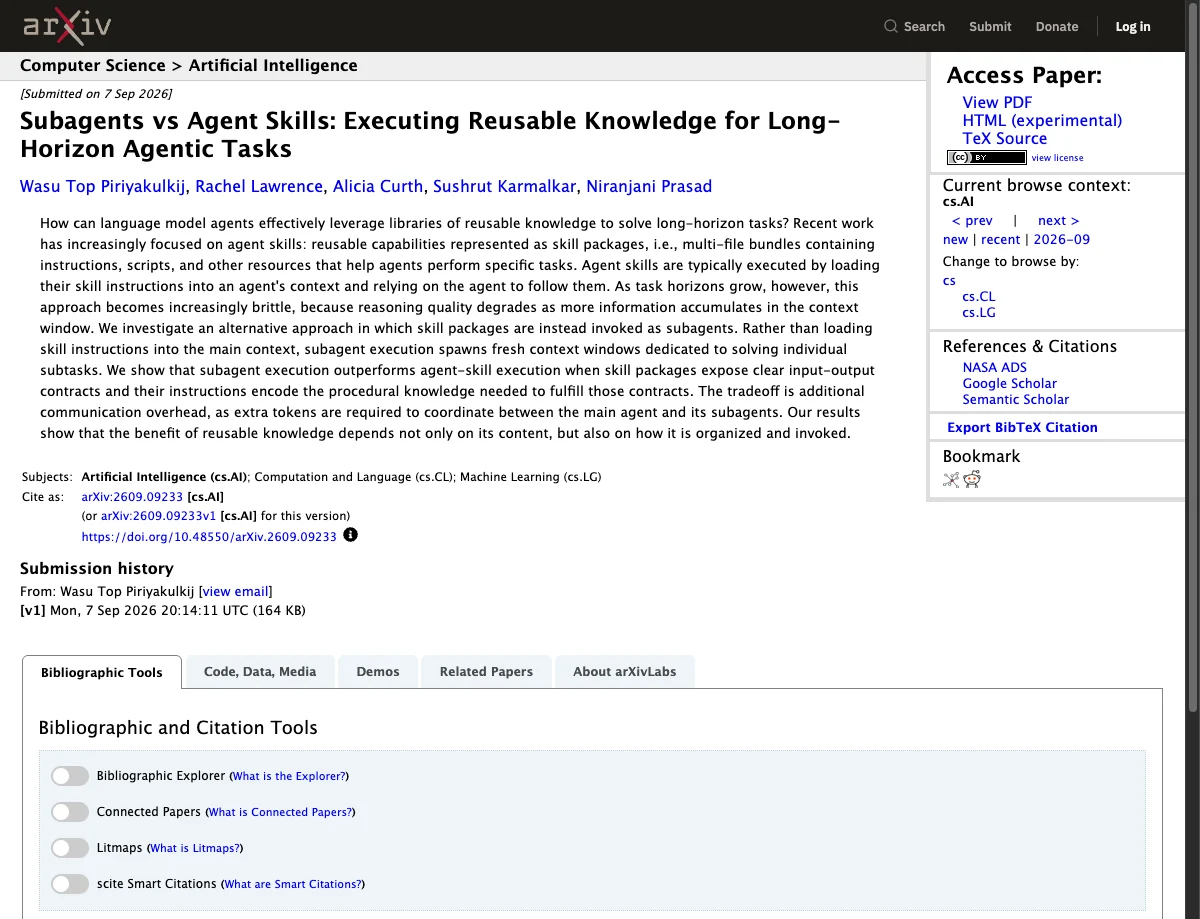Click What are Smart Citations? link
Viewport: 1200px width, 919px height.
point(293,884)
